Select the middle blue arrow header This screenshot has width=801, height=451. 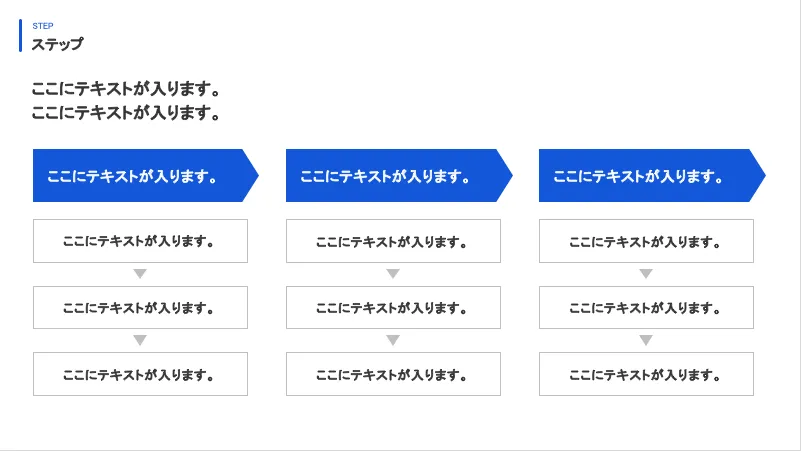[x=393, y=176]
